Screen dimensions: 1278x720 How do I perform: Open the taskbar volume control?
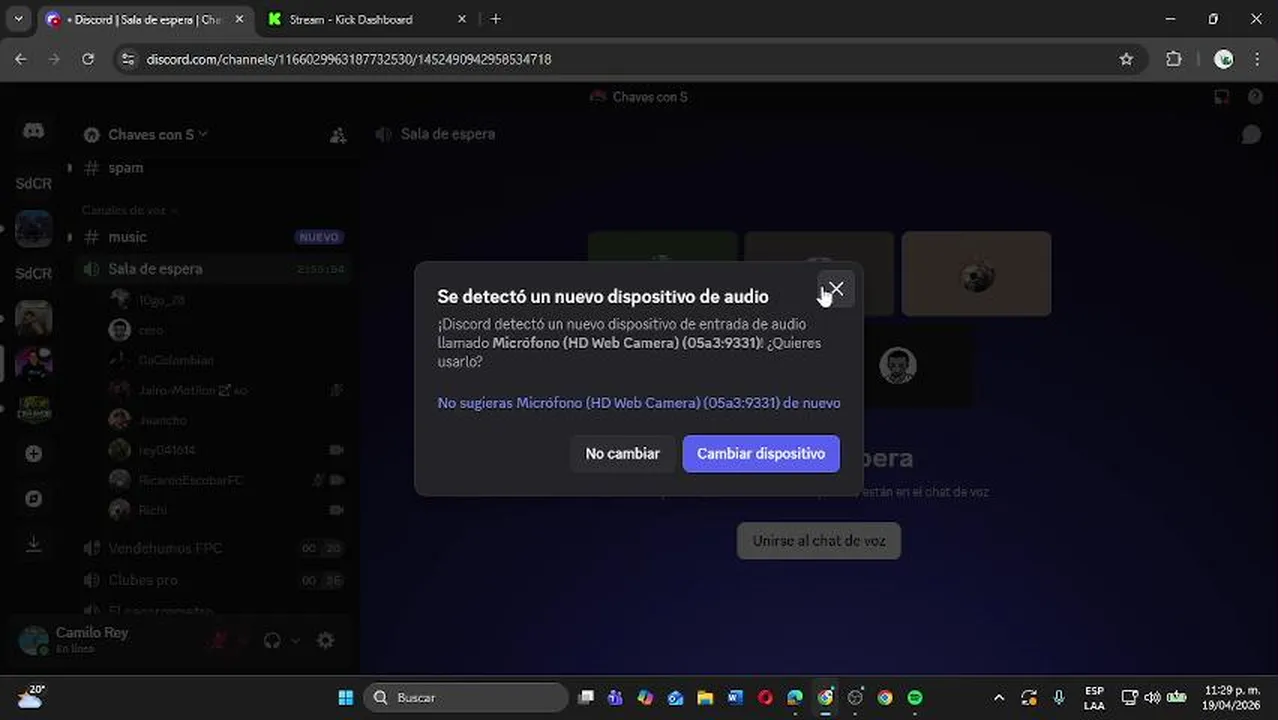pyautogui.click(x=1152, y=697)
